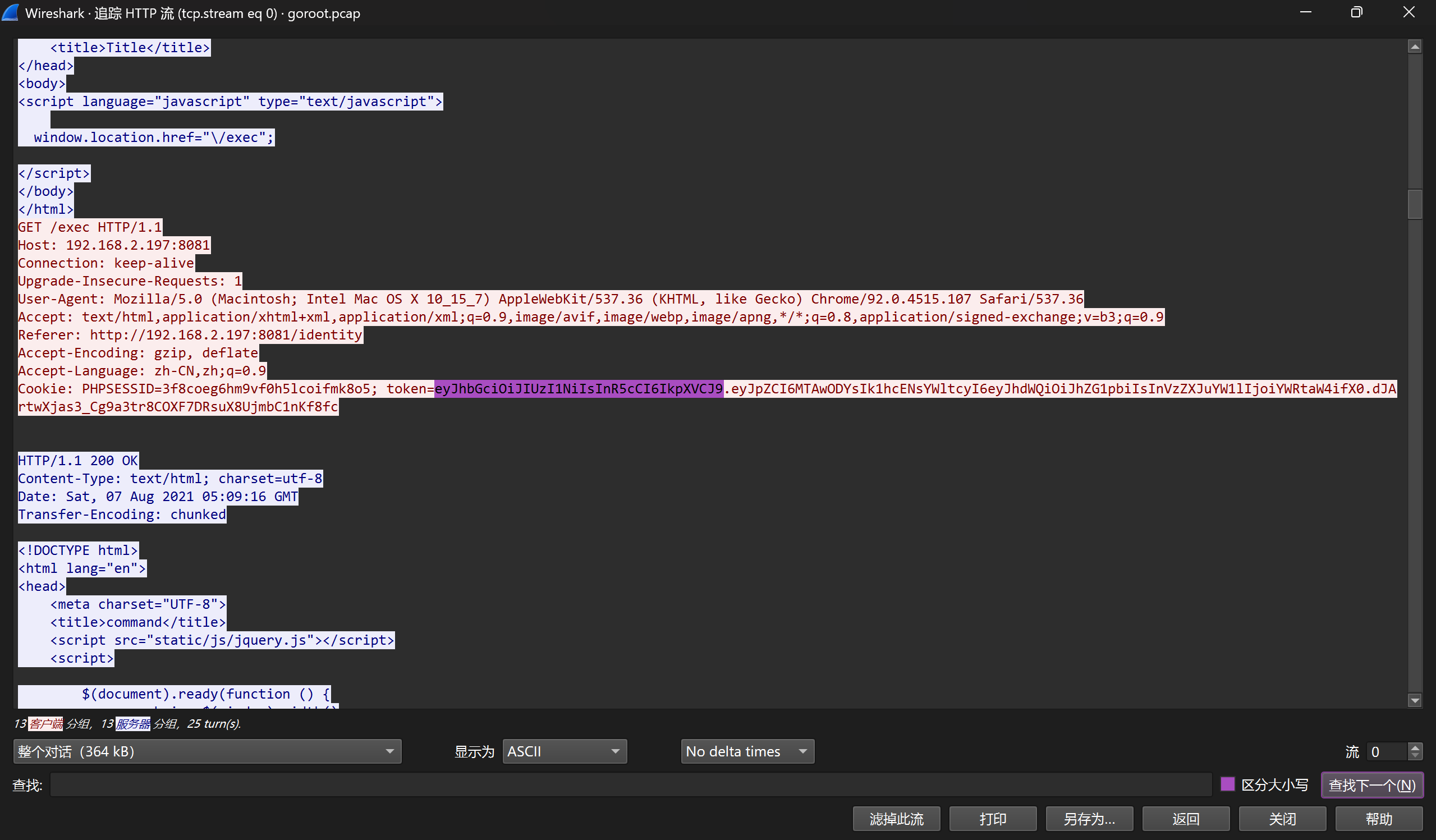The width and height of the screenshot is (1436, 840).
Task: Open the 整个对话 (364 kB) conversation dropdown
Action: [x=207, y=751]
